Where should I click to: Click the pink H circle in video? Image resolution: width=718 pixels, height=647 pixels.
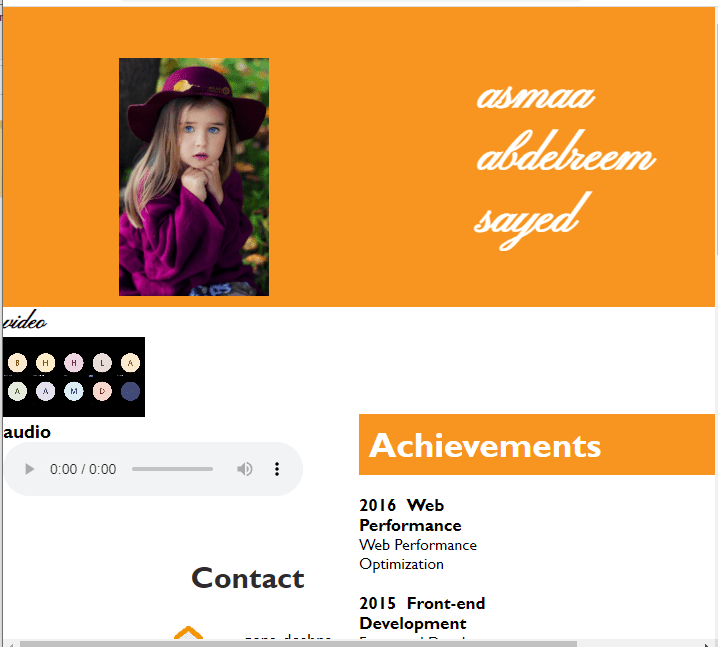click(x=74, y=363)
